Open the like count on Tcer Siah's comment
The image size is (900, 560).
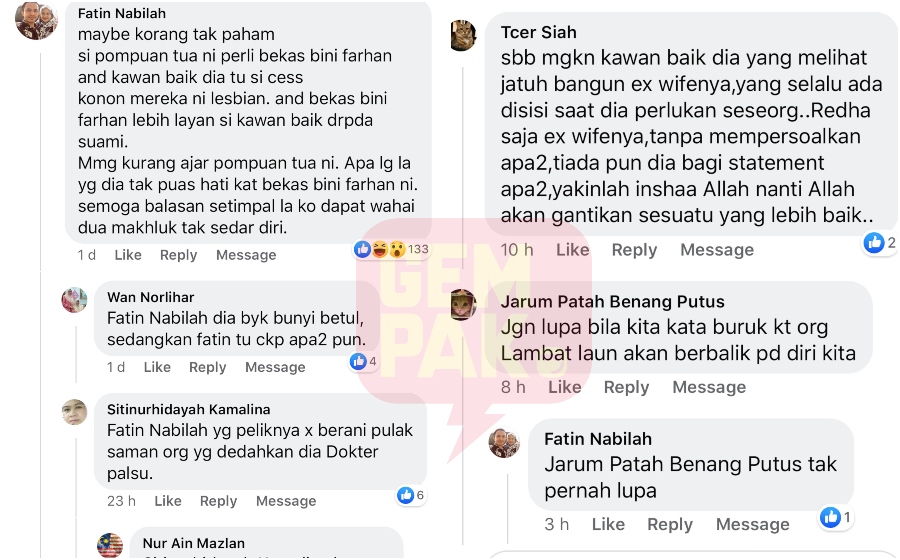pyautogui.click(x=880, y=243)
